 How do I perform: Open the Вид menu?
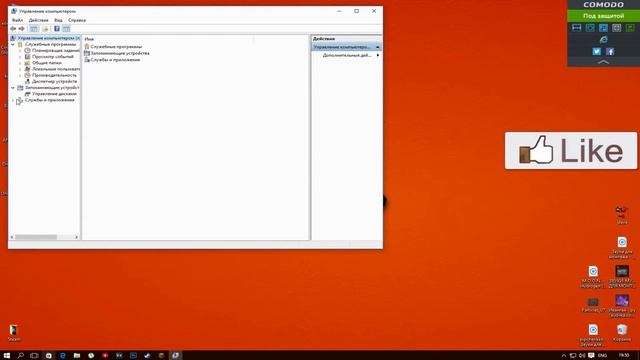point(58,20)
